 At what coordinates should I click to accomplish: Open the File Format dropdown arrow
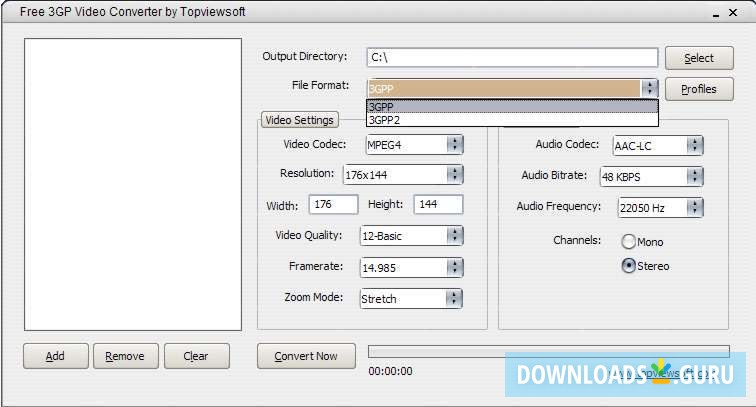point(649,88)
